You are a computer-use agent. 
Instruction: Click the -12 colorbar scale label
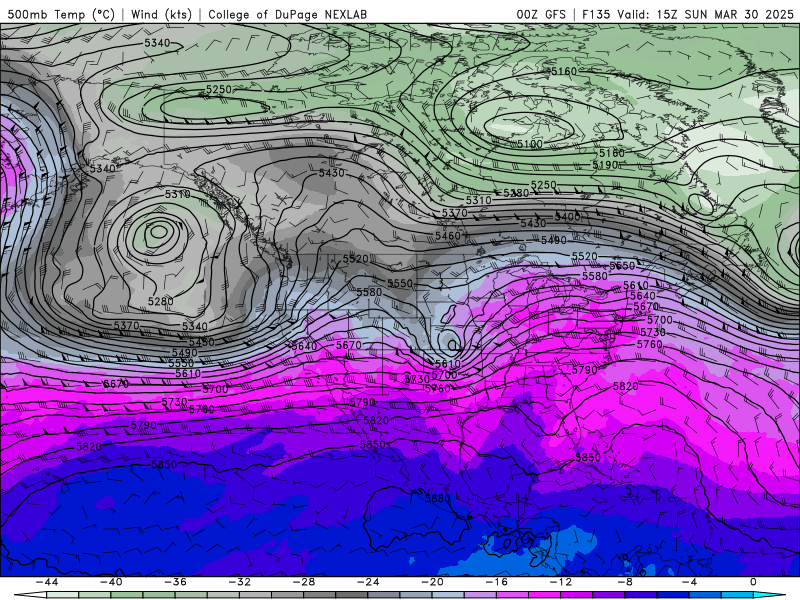[561, 582]
